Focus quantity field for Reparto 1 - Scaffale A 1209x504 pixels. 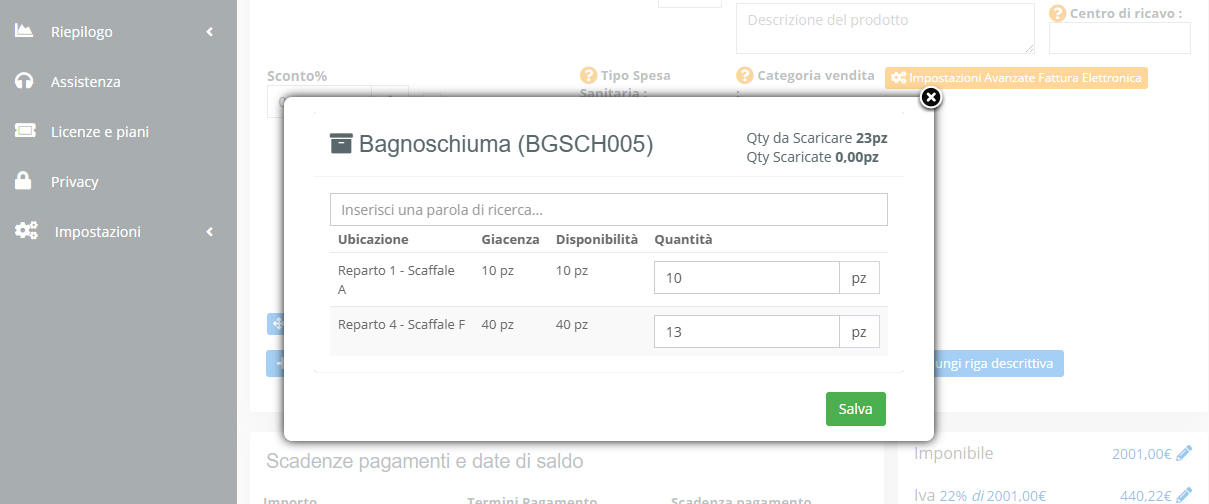pos(746,278)
